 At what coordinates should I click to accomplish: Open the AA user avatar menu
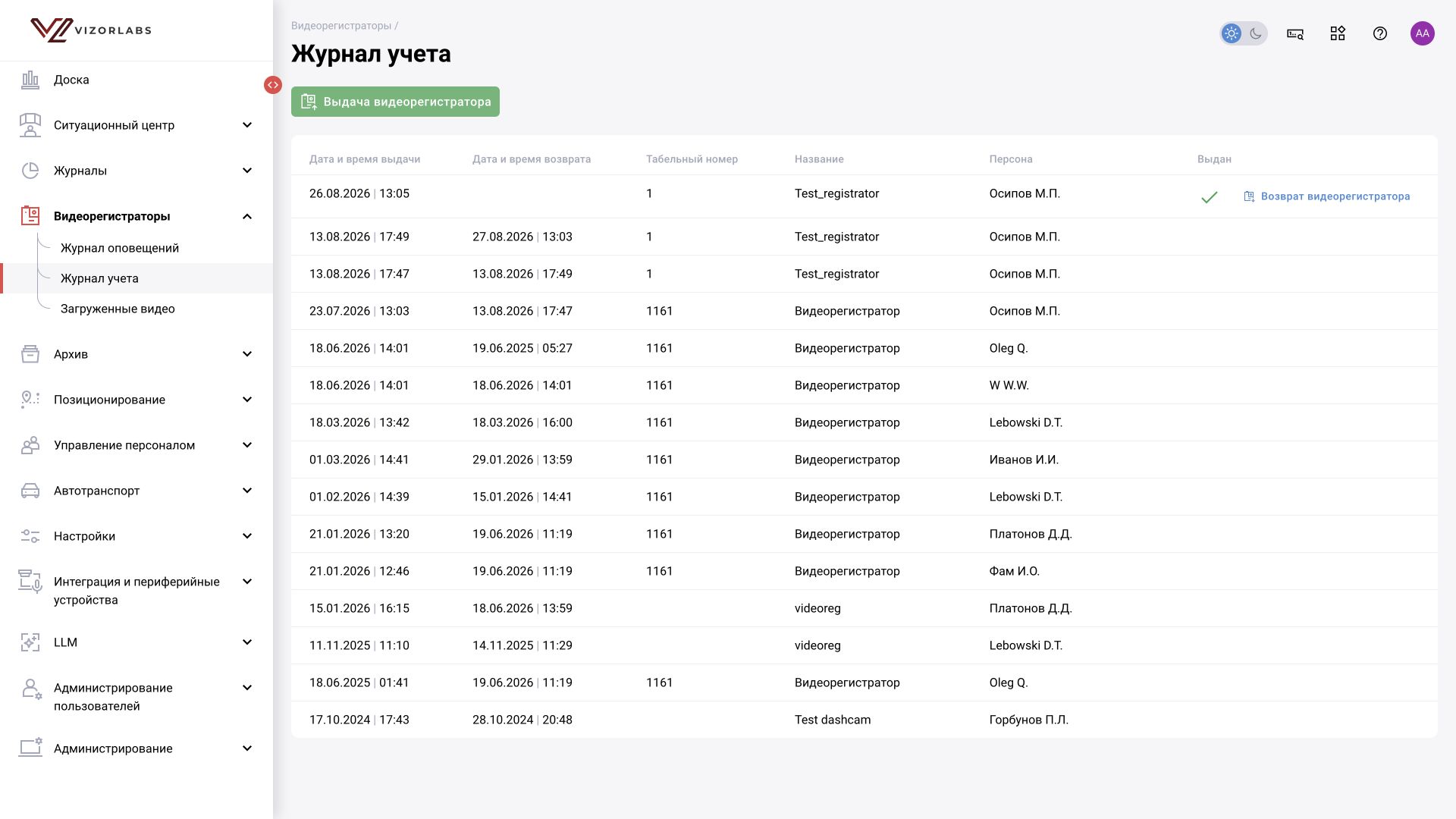[1423, 33]
